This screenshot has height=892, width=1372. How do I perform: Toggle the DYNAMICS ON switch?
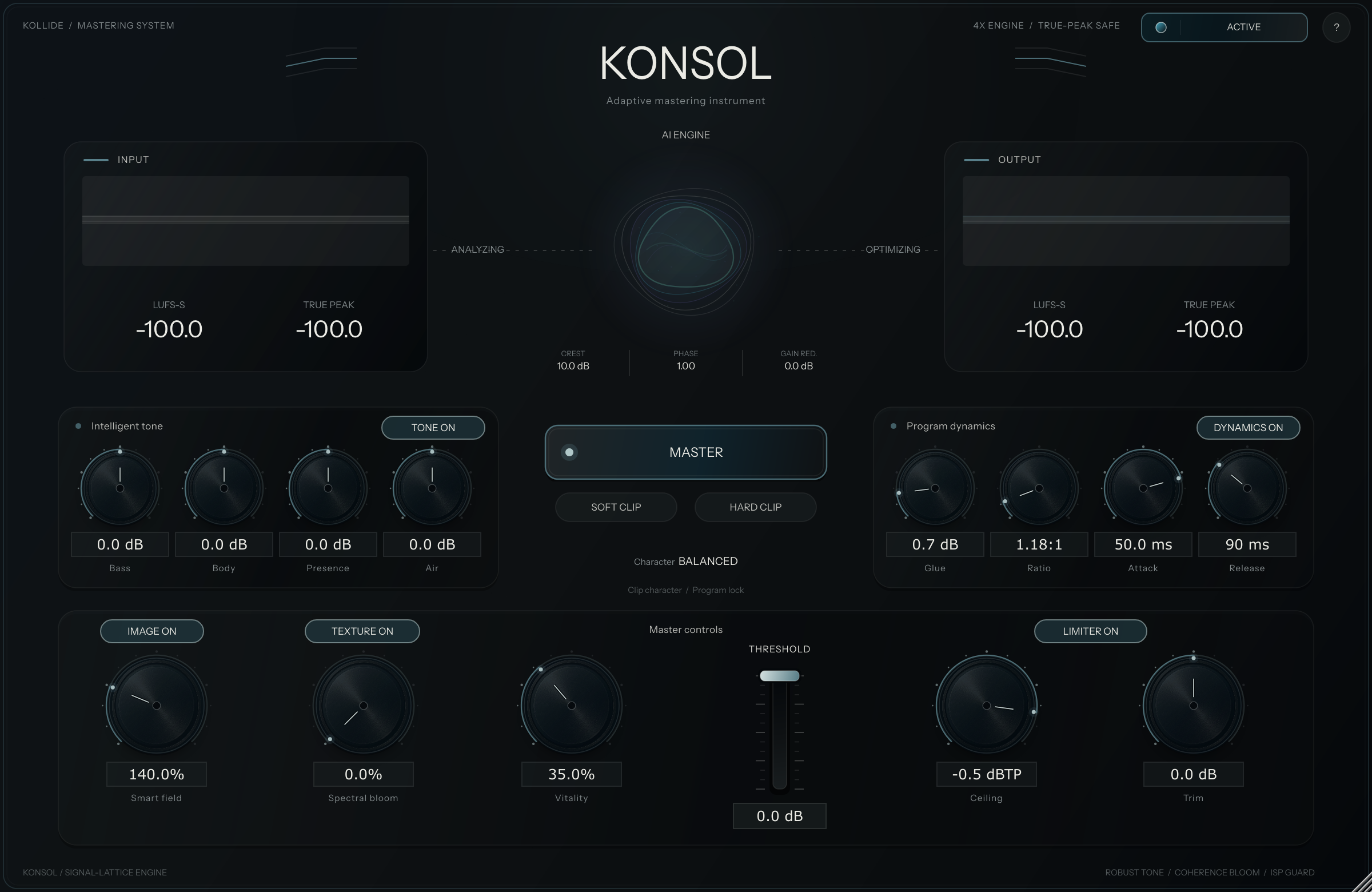[x=1248, y=427]
